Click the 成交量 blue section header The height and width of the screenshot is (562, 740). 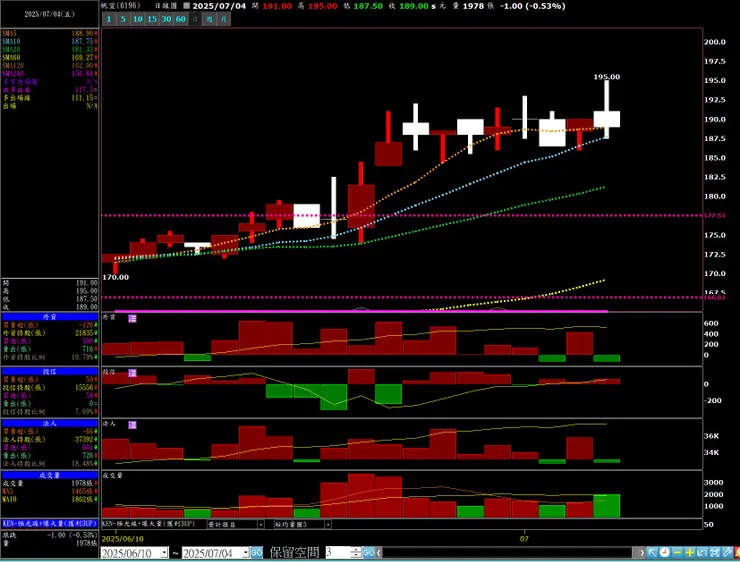tap(50, 475)
